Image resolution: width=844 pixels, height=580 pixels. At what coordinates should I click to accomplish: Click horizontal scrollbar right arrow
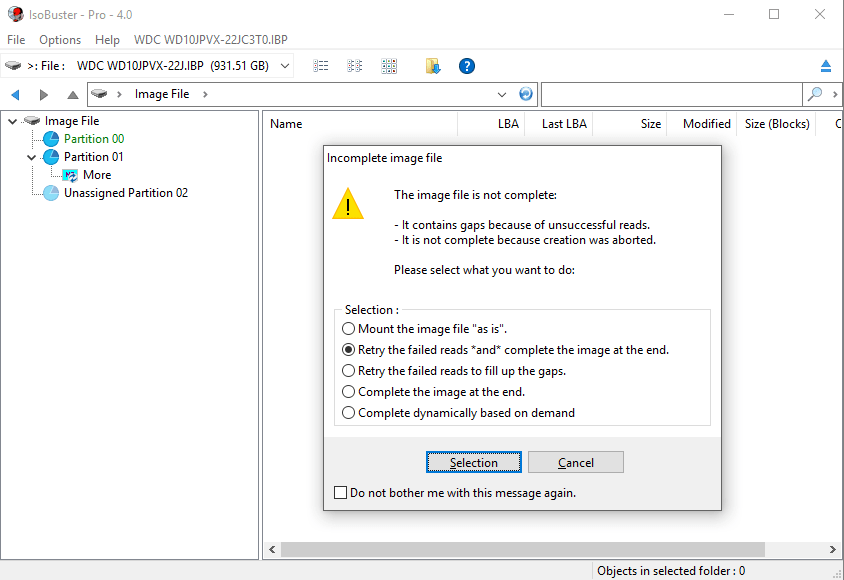click(x=833, y=549)
